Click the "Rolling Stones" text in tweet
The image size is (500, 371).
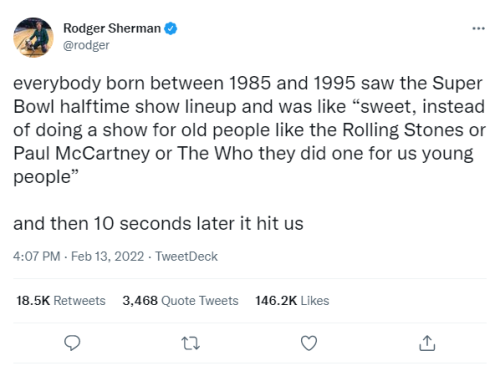[x=403, y=130]
